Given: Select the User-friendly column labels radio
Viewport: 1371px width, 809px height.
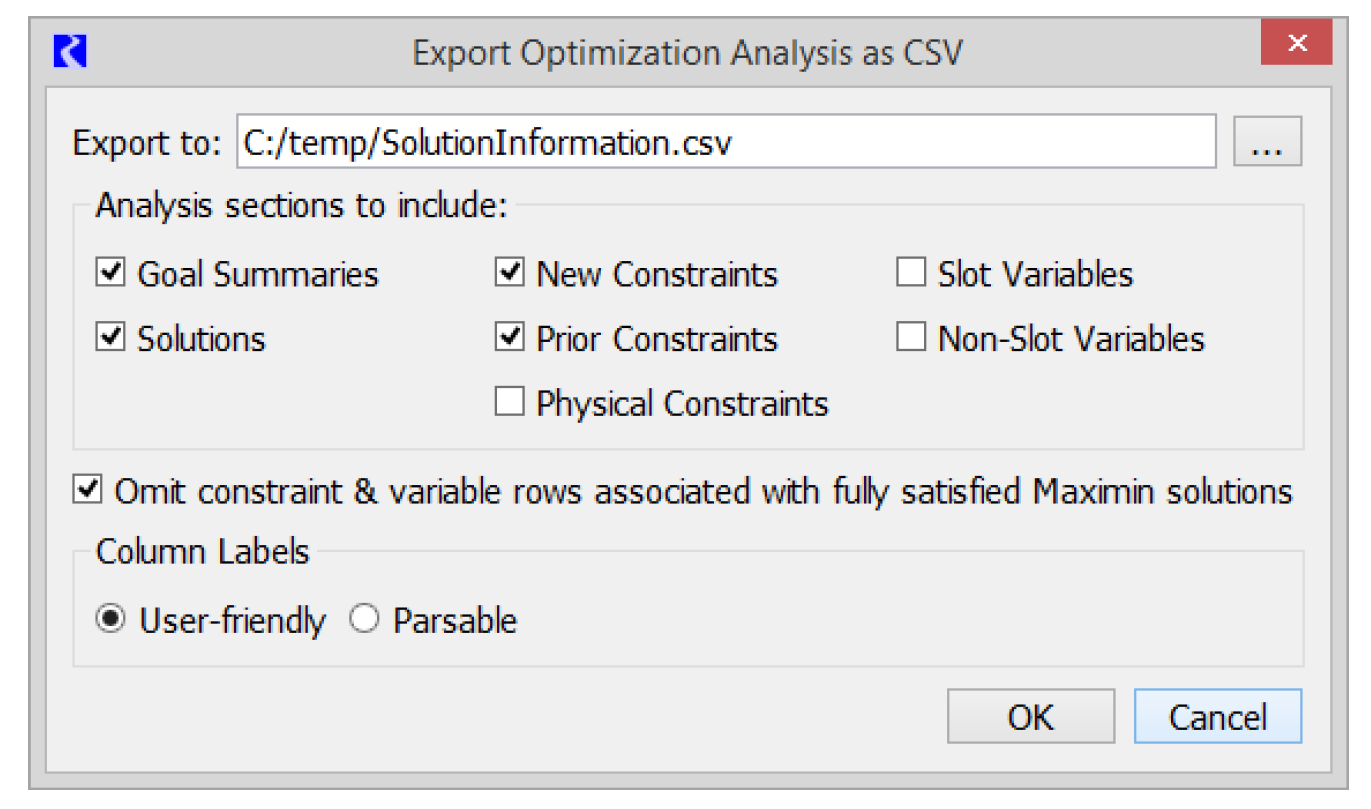Looking at the screenshot, I should coord(111,620).
